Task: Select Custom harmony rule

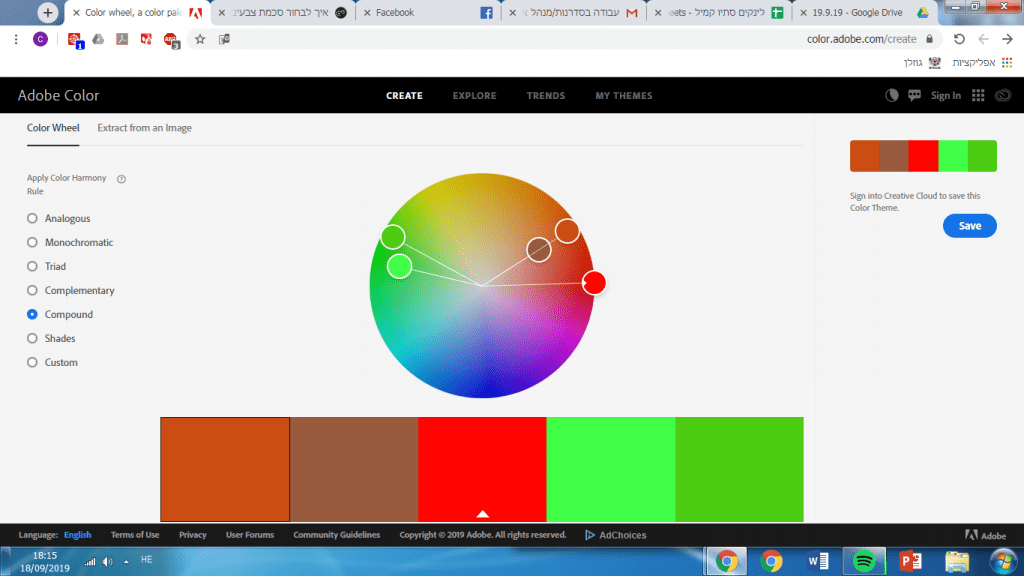Action: pos(32,362)
